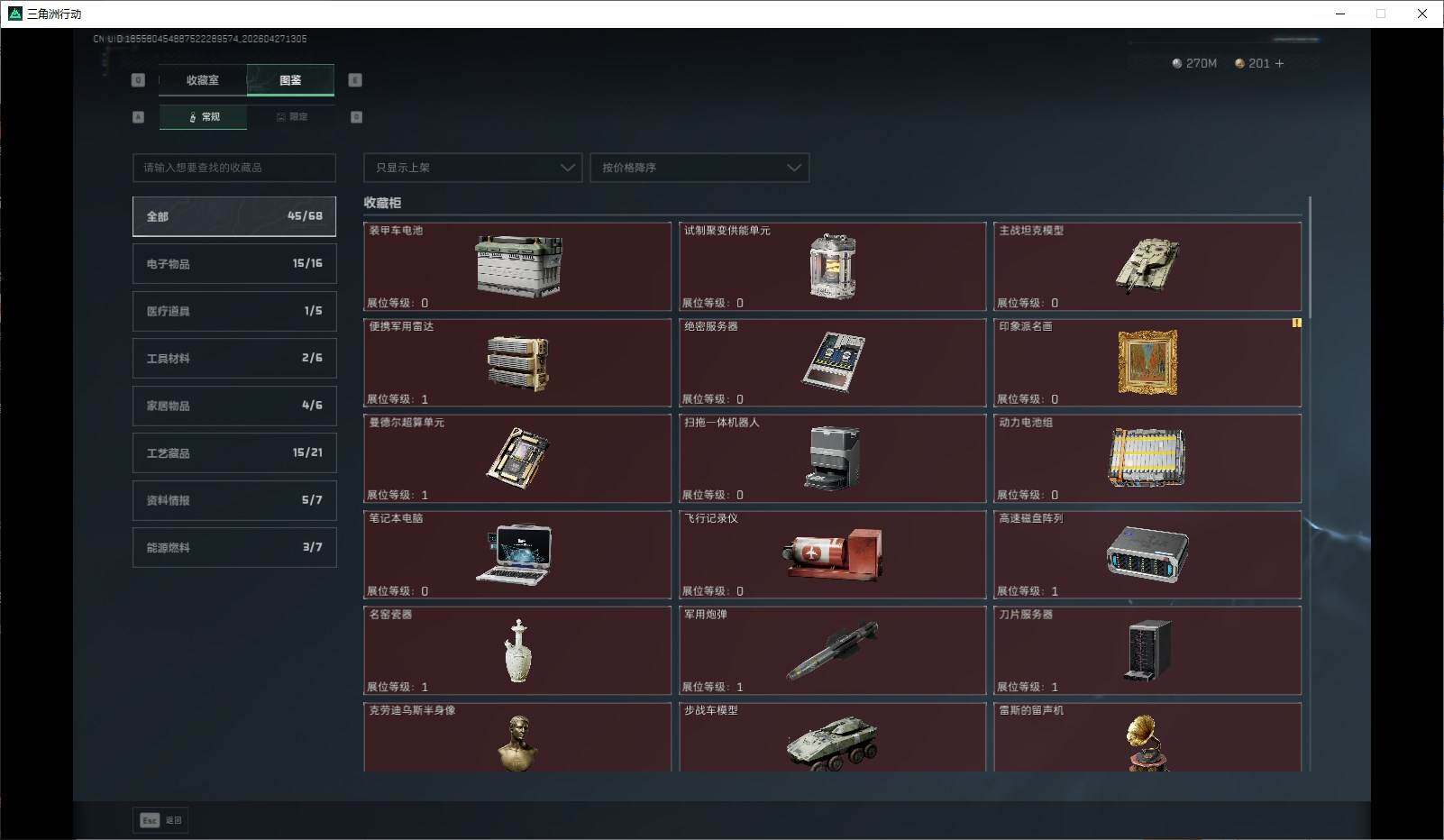Switch to the 收藏室 tab
Image resolution: width=1444 pixels, height=840 pixels.
pos(203,80)
